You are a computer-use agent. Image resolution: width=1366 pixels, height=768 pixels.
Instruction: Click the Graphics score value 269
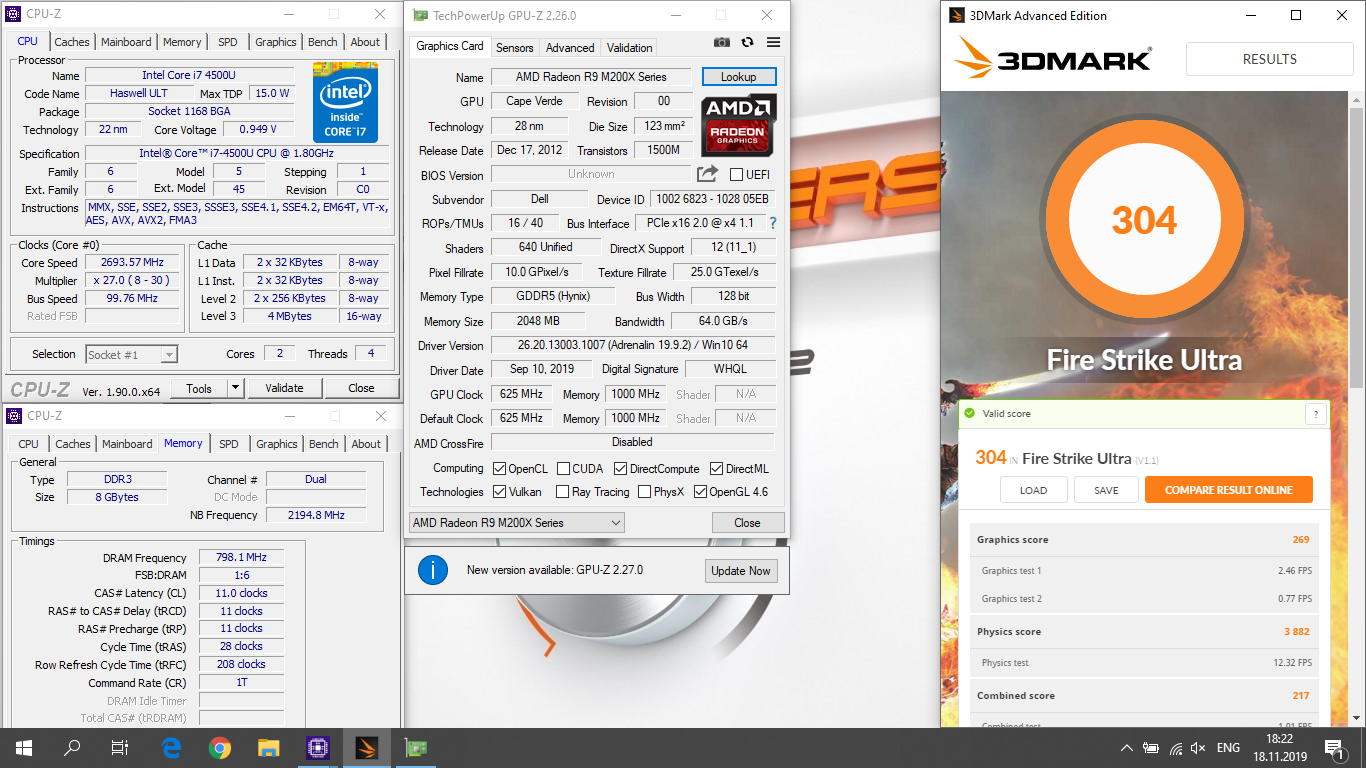click(1300, 539)
